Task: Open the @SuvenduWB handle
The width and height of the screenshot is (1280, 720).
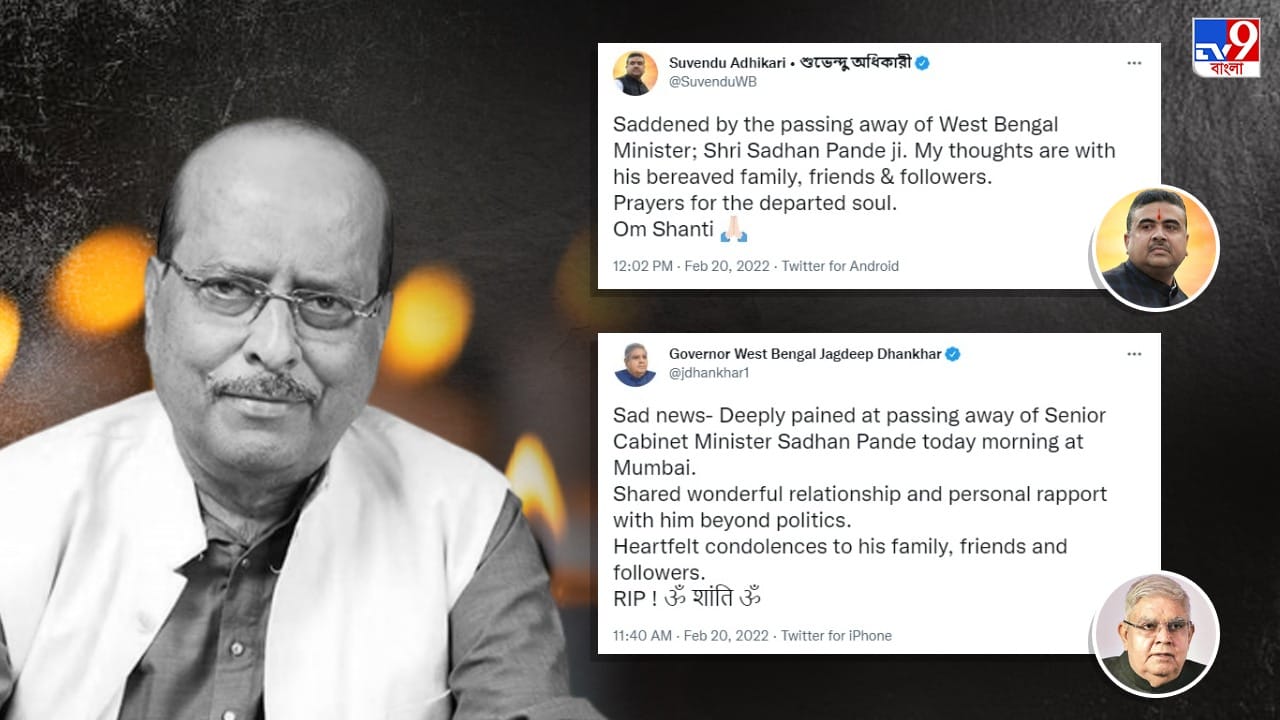Action: pyautogui.click(x=711, y=82)
